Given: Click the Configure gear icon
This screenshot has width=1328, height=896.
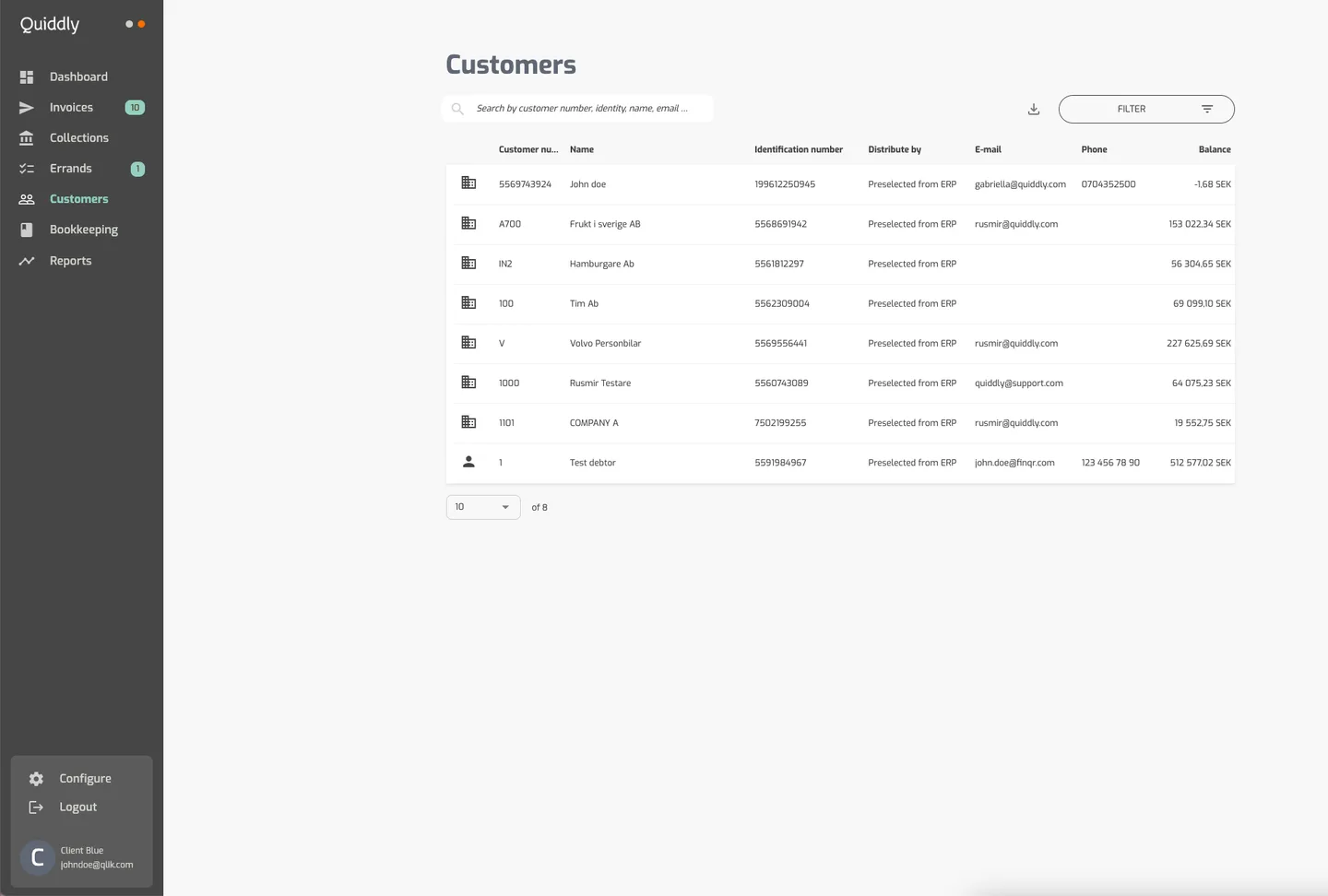Looking at the screenshot, I should [36, 779].
